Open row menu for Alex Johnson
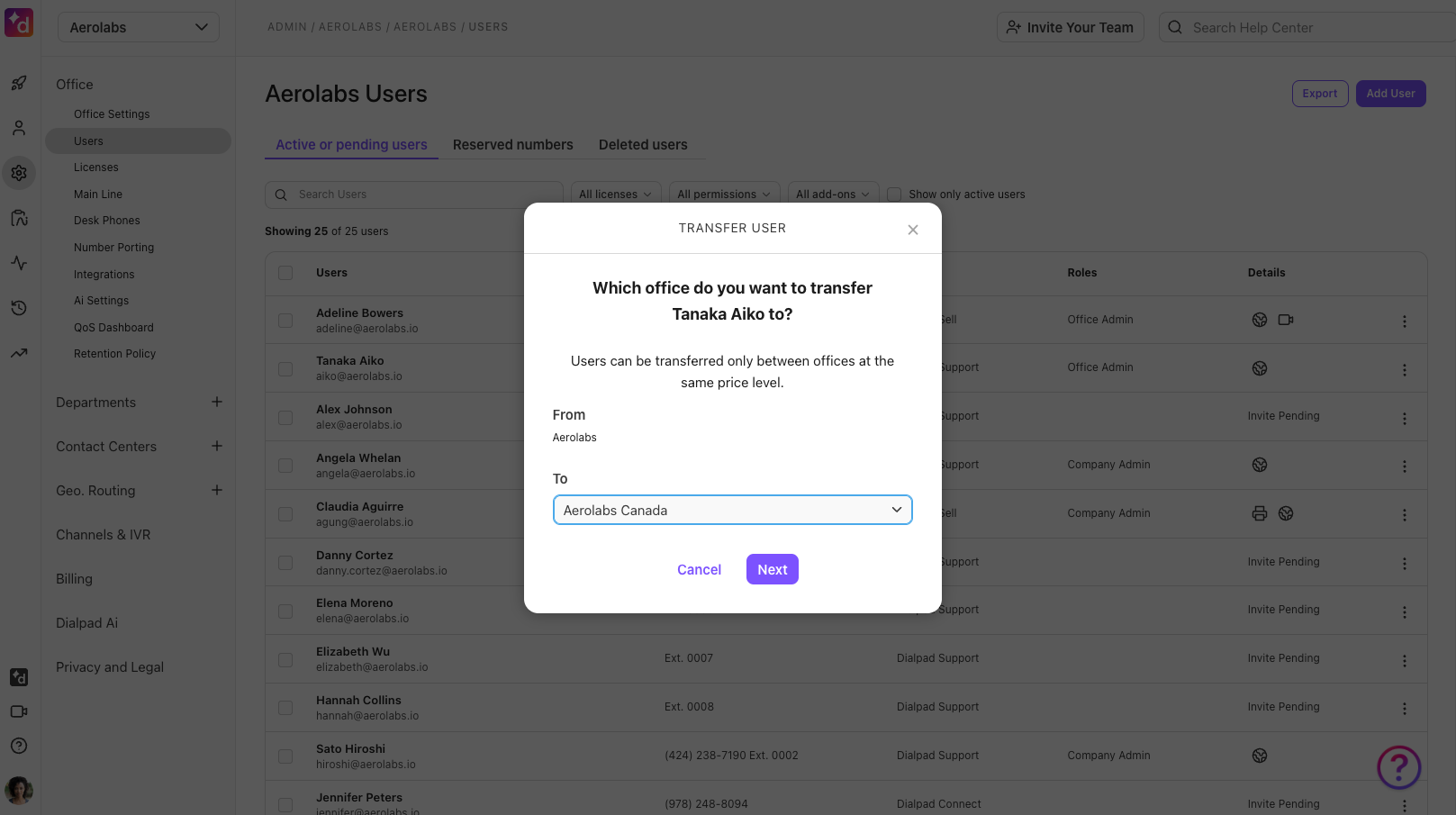The height and width of the screenshot is (815, 1456). [1404, 419]
